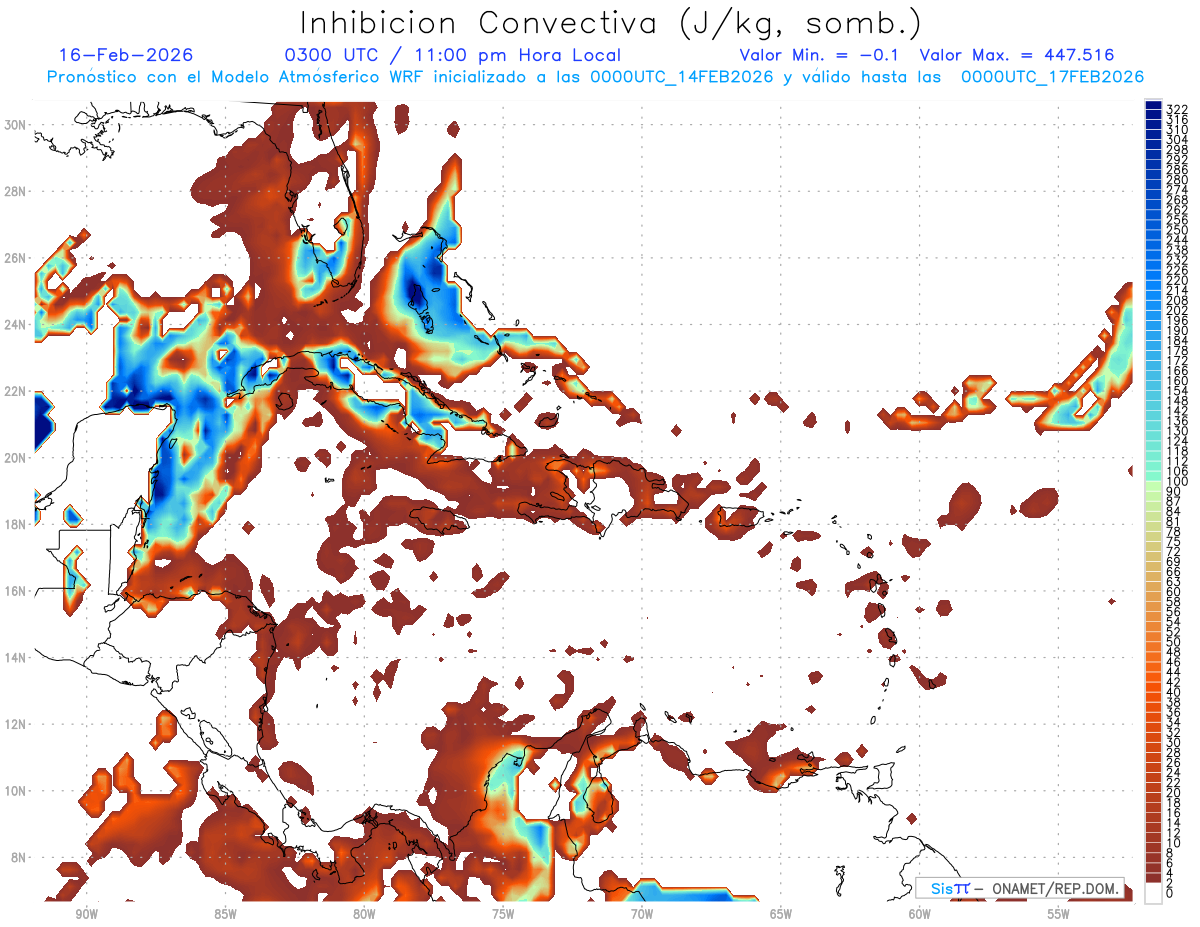Click the 24N latitude label
Image resolution: width=1200 pixels, height=927 pixels.
pyautogui.click(x=17, y=325)
